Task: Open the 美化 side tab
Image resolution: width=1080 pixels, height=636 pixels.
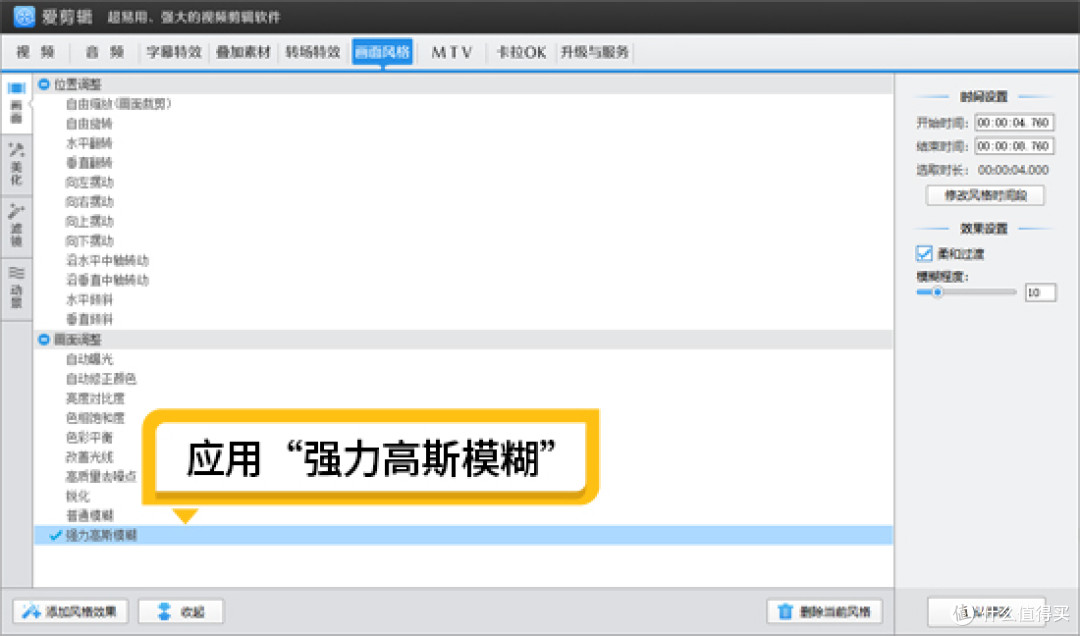Action: pyautogui.click(x=17, y=165)
